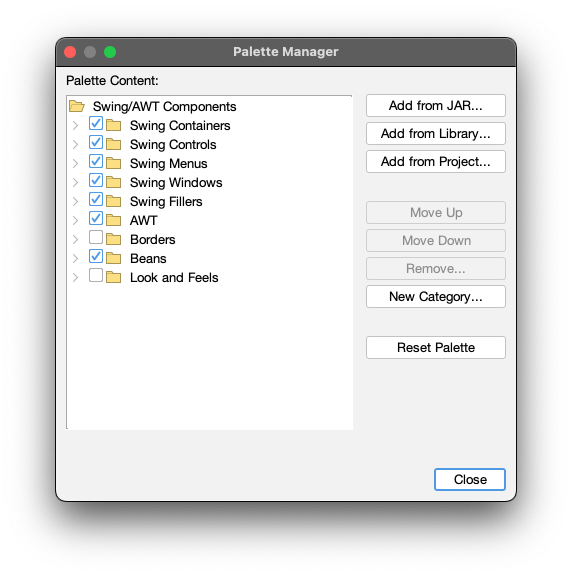Viewport: 572px width, 575px height.
Task: Enable the Borders category checkbox
Action: click(96, 238)
